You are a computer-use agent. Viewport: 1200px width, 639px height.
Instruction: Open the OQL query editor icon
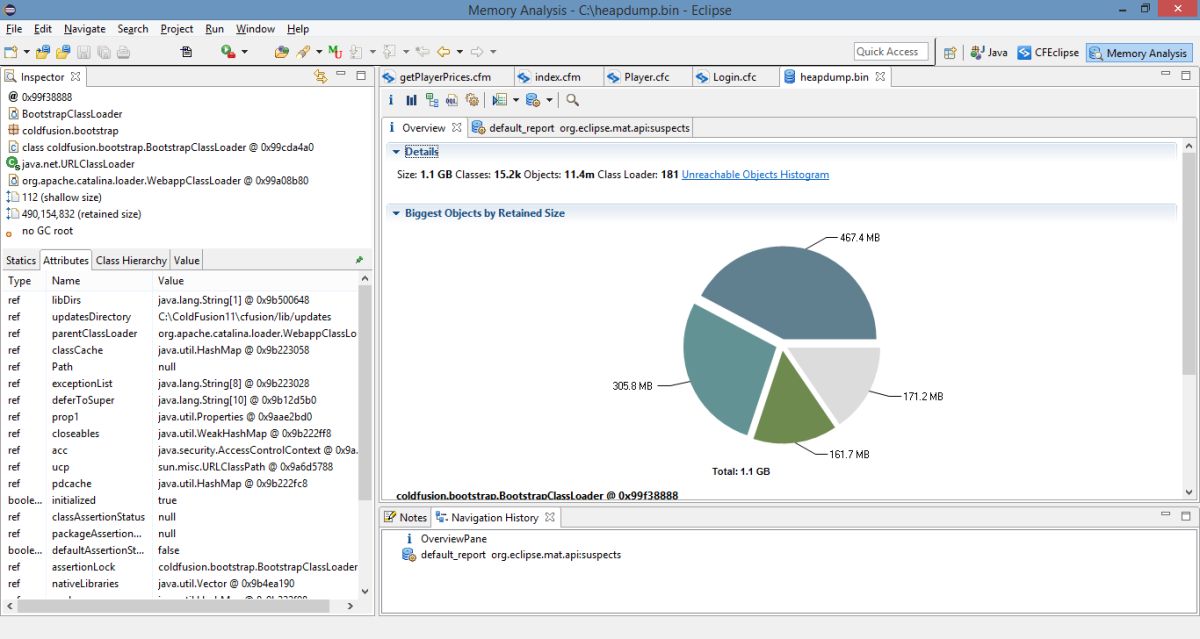[451, 100]
